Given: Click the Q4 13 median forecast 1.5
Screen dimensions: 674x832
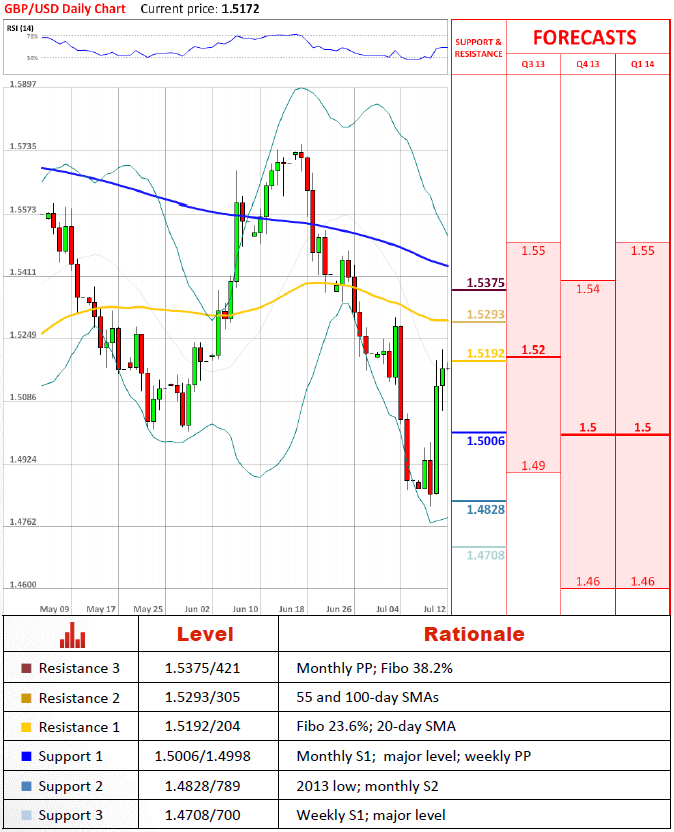Looking at the screenshot, I should tap(587, 427).
